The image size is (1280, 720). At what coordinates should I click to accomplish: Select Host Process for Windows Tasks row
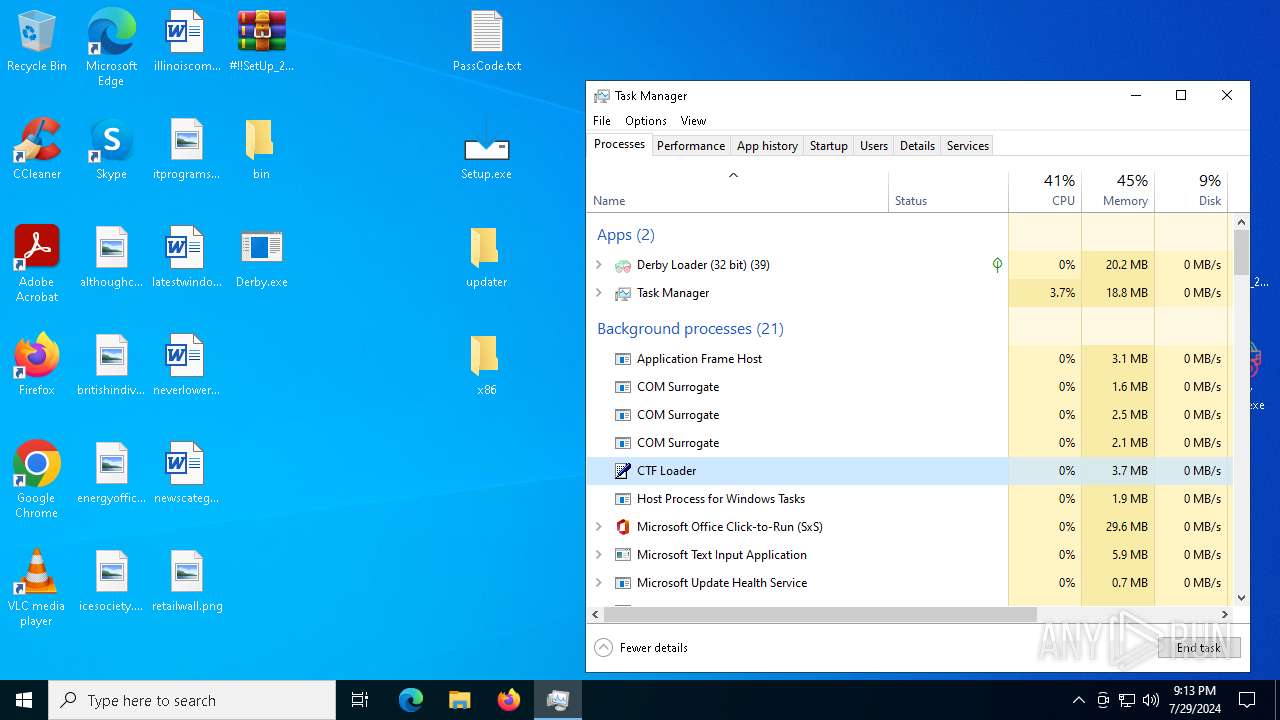tap(909, 499)
